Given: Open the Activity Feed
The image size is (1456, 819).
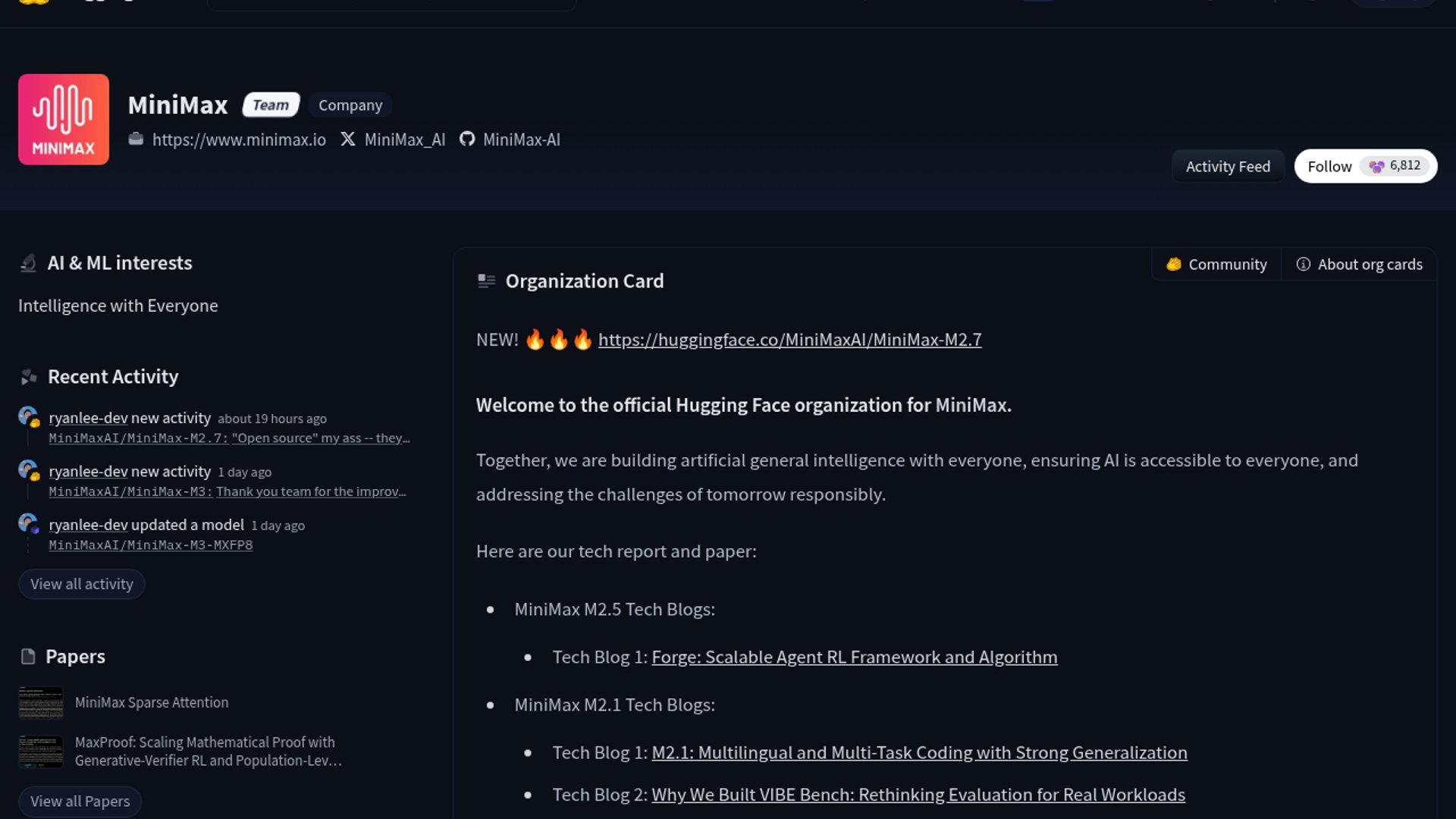Looking at the screenshot, I should tap(1228, 166).
